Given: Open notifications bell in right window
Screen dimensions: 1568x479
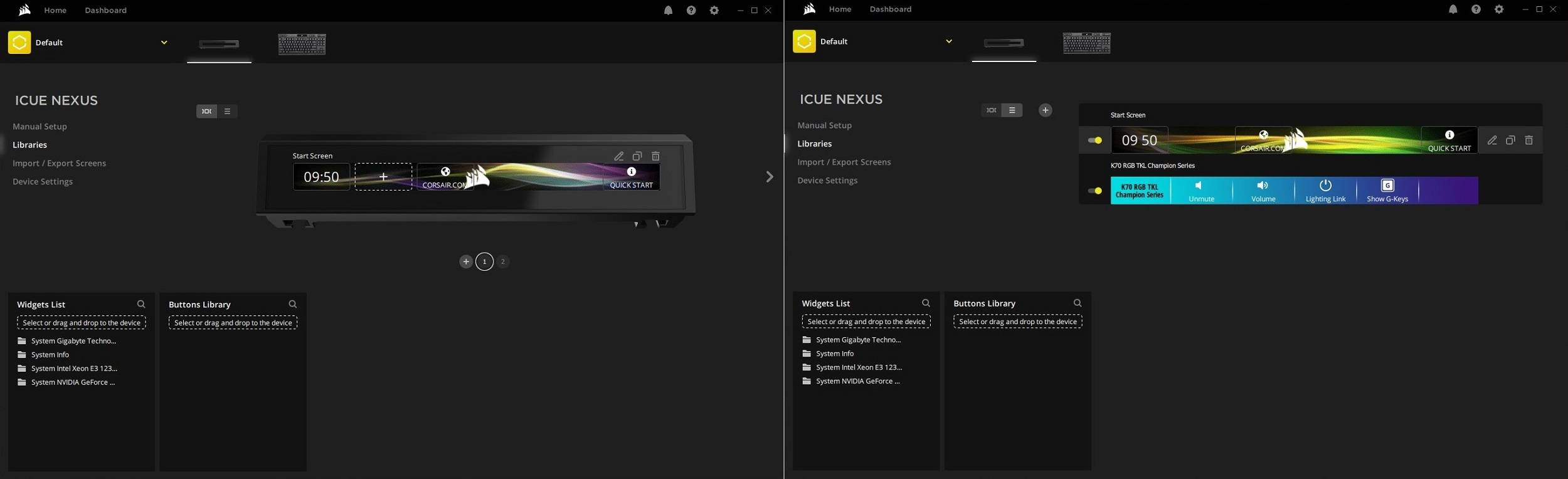Looking at the screenshot, I should click(1453, 9).
